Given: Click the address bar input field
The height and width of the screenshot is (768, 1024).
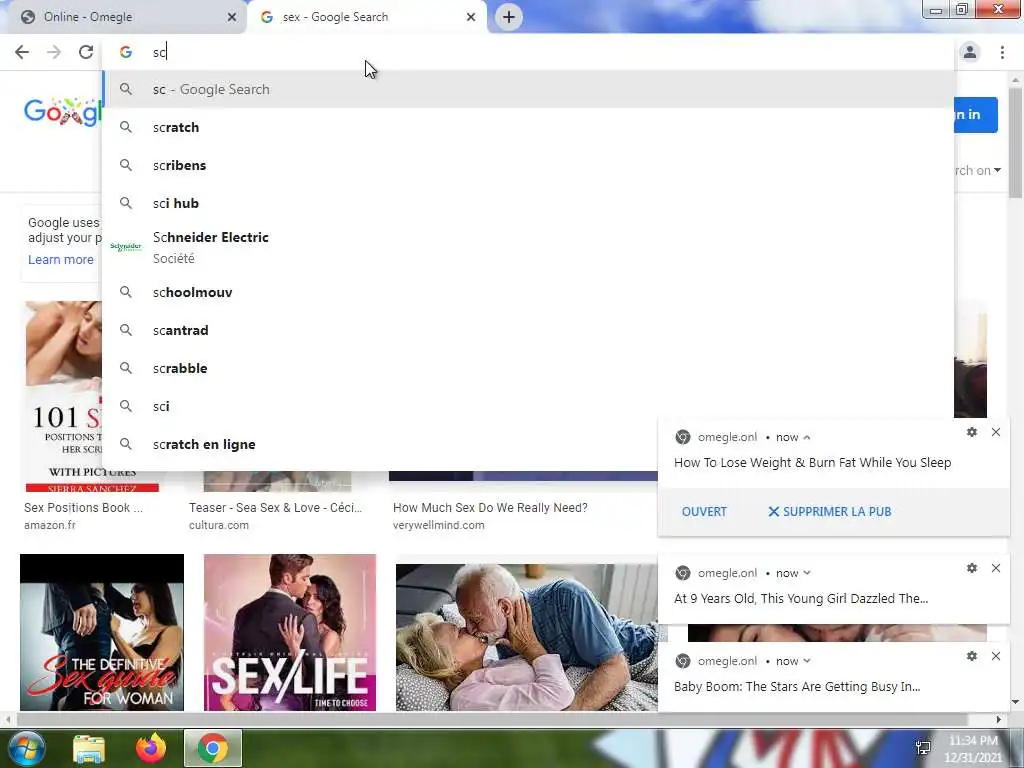Looking at the screenshot, I should click(x=529, y=52).
